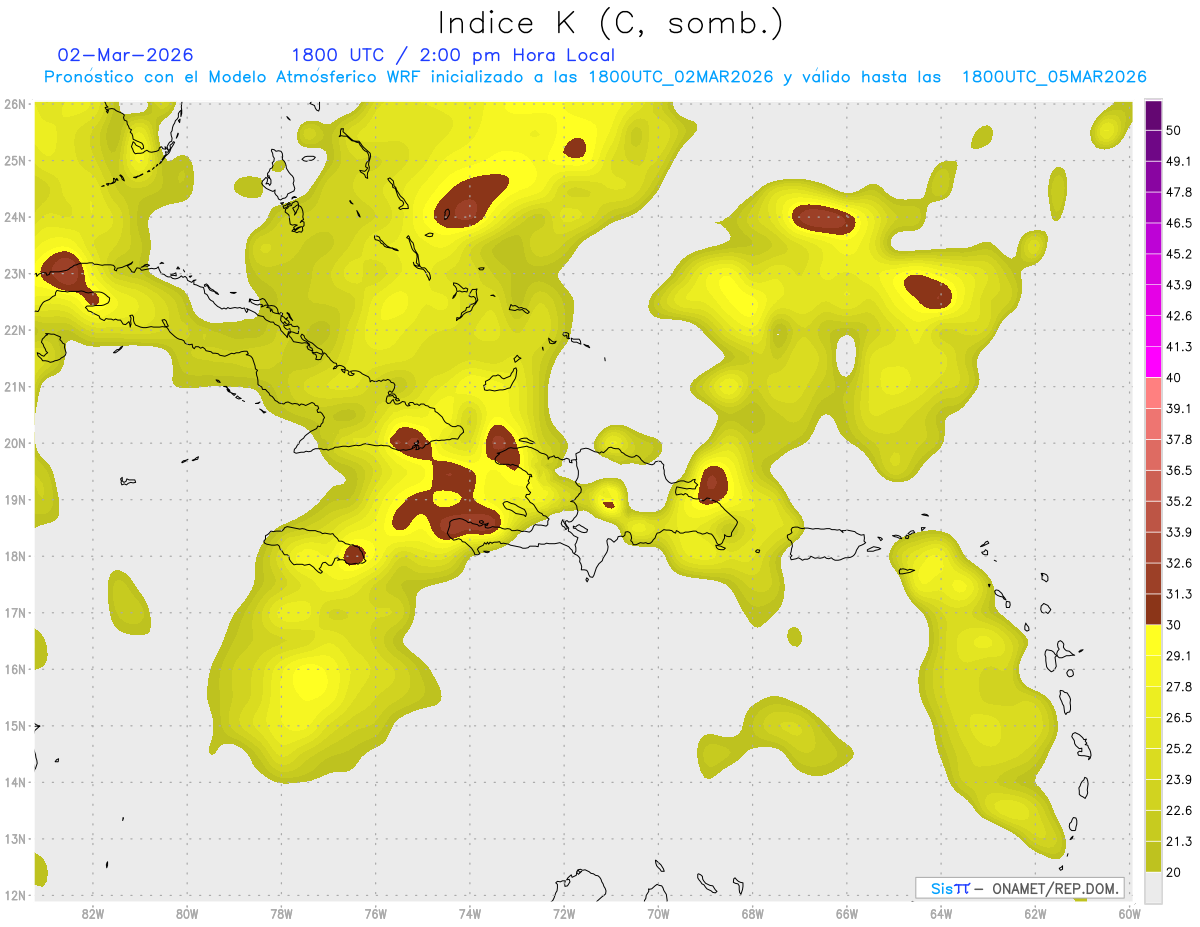Screen dimensions: 1200x927
Task: Click colorbar label '37.8'
Action: [x=1179, y=439]
